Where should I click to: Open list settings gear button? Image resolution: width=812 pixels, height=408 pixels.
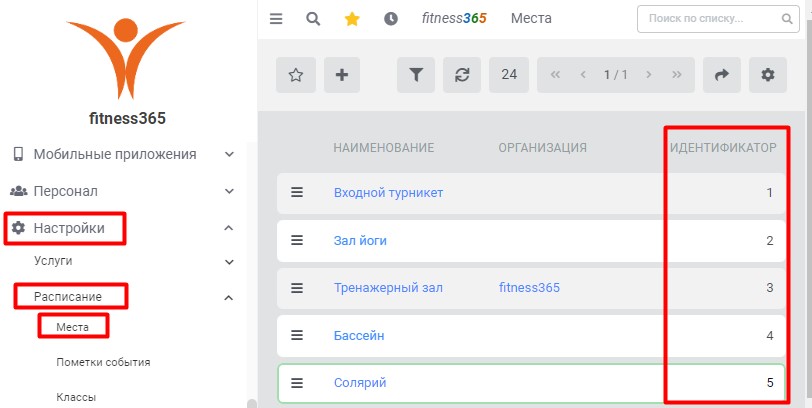point(767,75)
